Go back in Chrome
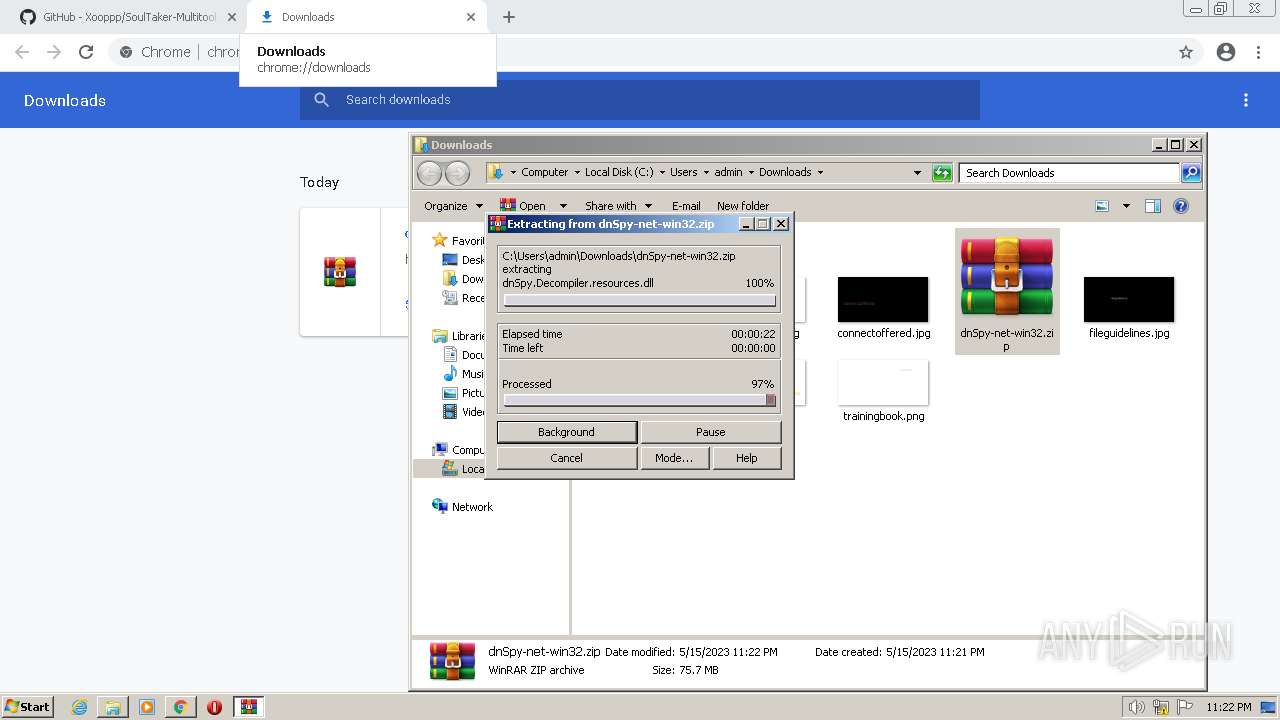This screenshot has height=720, width=1280. 22,52
